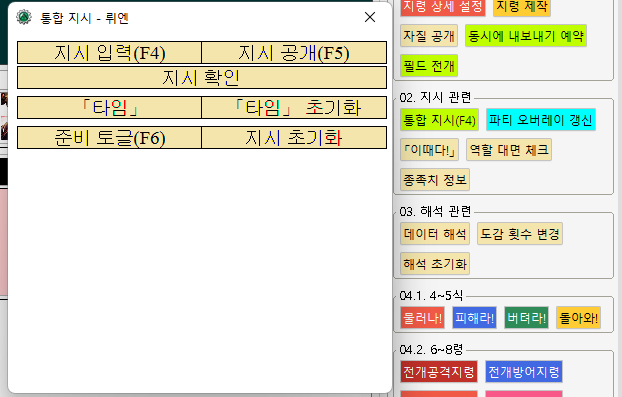Open 통합 지시(F4) green button
This screenshot has width=622, height=397.
pos(440,120)
